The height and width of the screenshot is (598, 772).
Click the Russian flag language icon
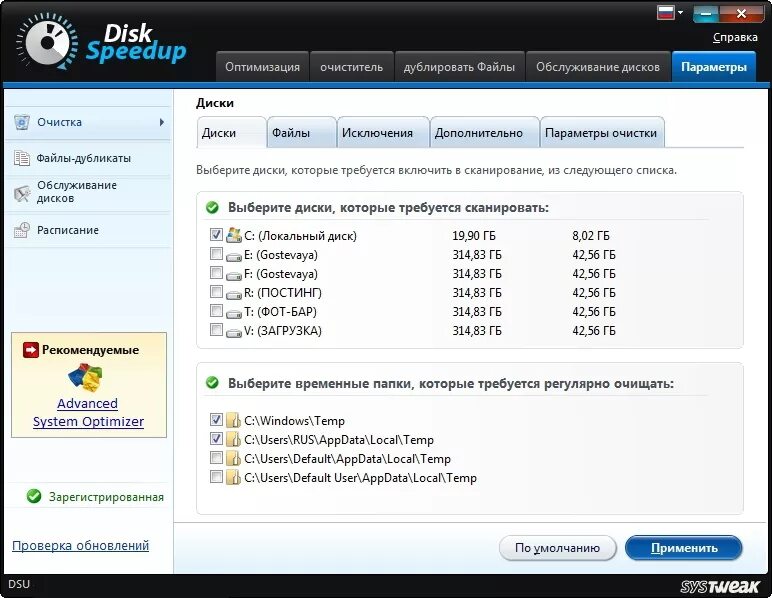click(666, 12)
